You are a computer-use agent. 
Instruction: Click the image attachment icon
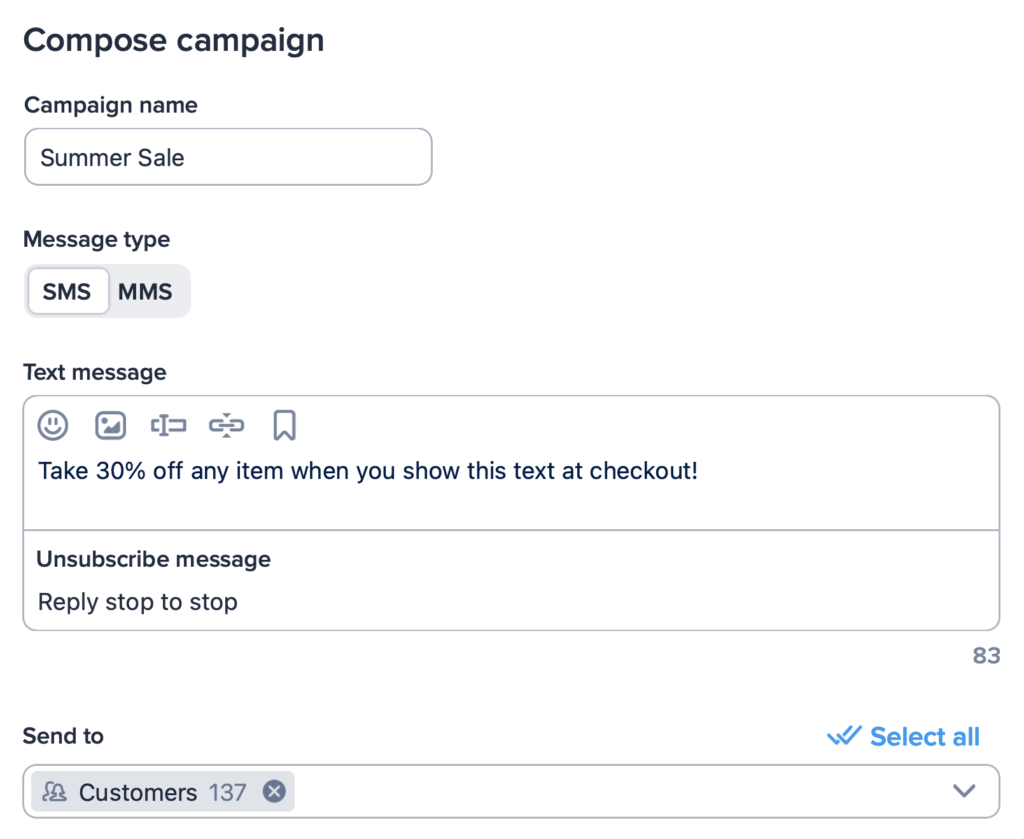coord(110,425)
